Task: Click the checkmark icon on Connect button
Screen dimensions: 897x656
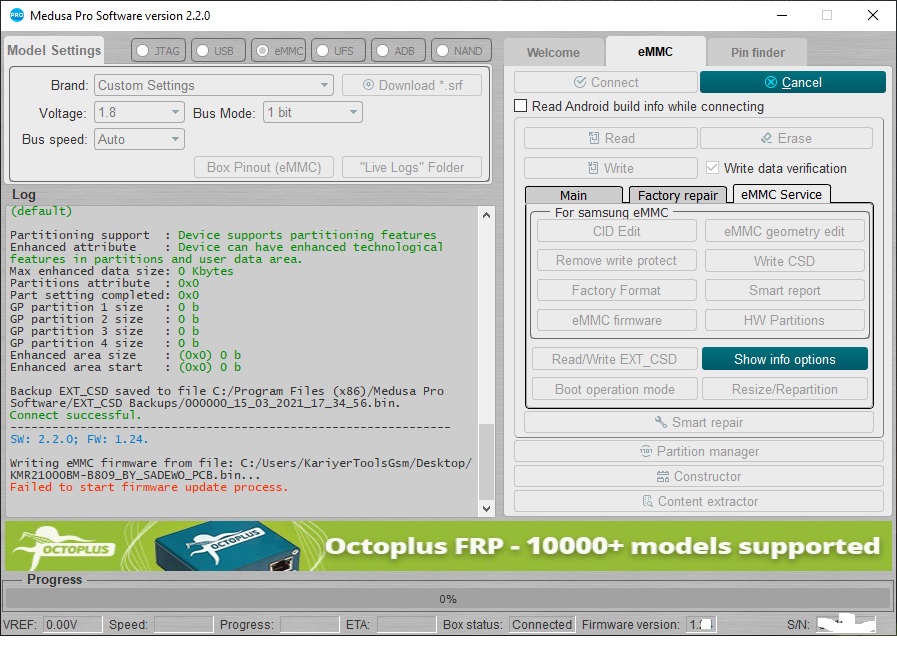Action: 580,82
